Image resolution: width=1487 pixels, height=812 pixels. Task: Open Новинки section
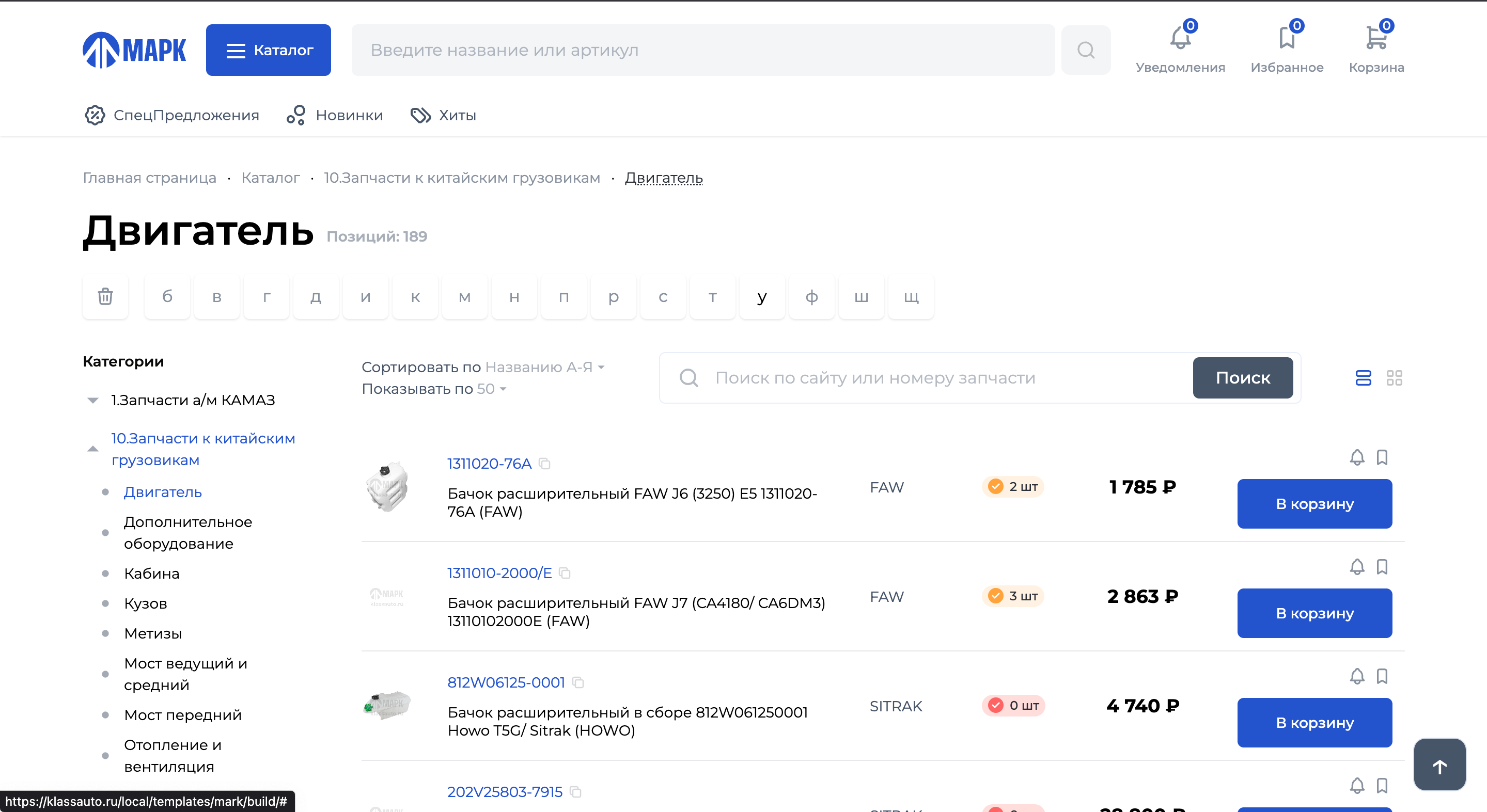point(335,116)
